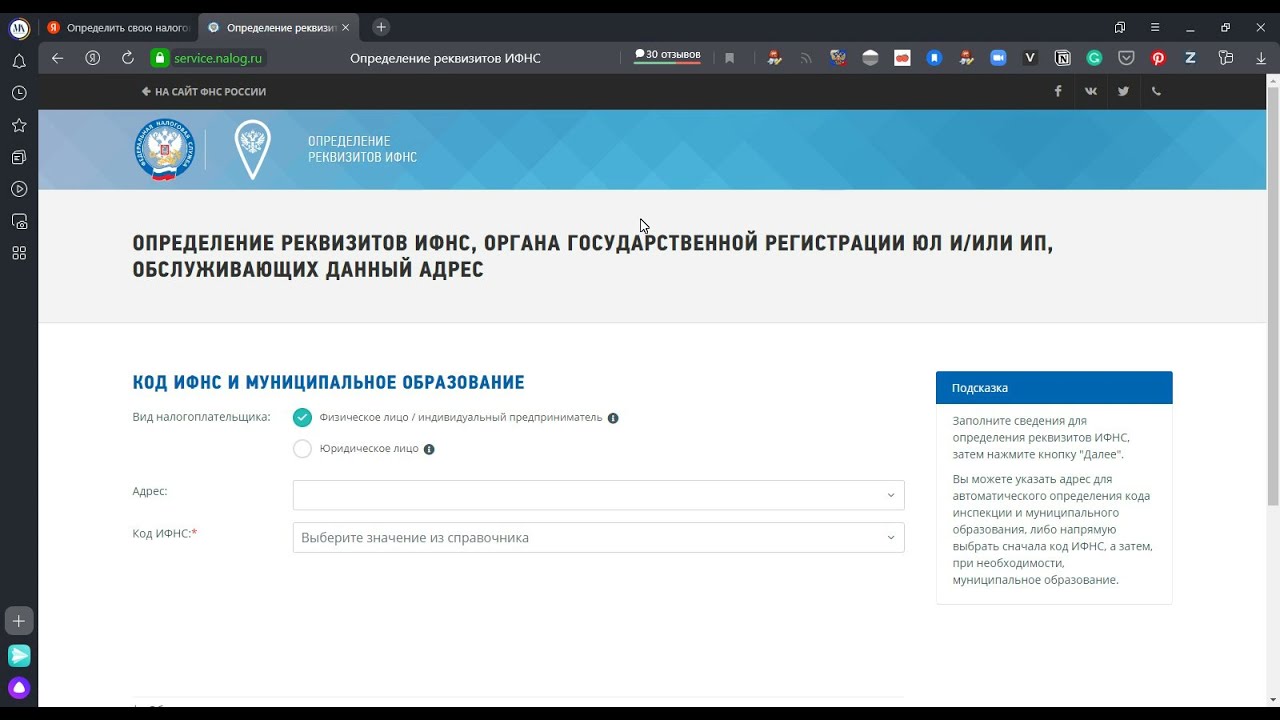This screenshot has width=1280, height=720.
Task: Click the RSS feed icon in the address bar
Action: 806,58
